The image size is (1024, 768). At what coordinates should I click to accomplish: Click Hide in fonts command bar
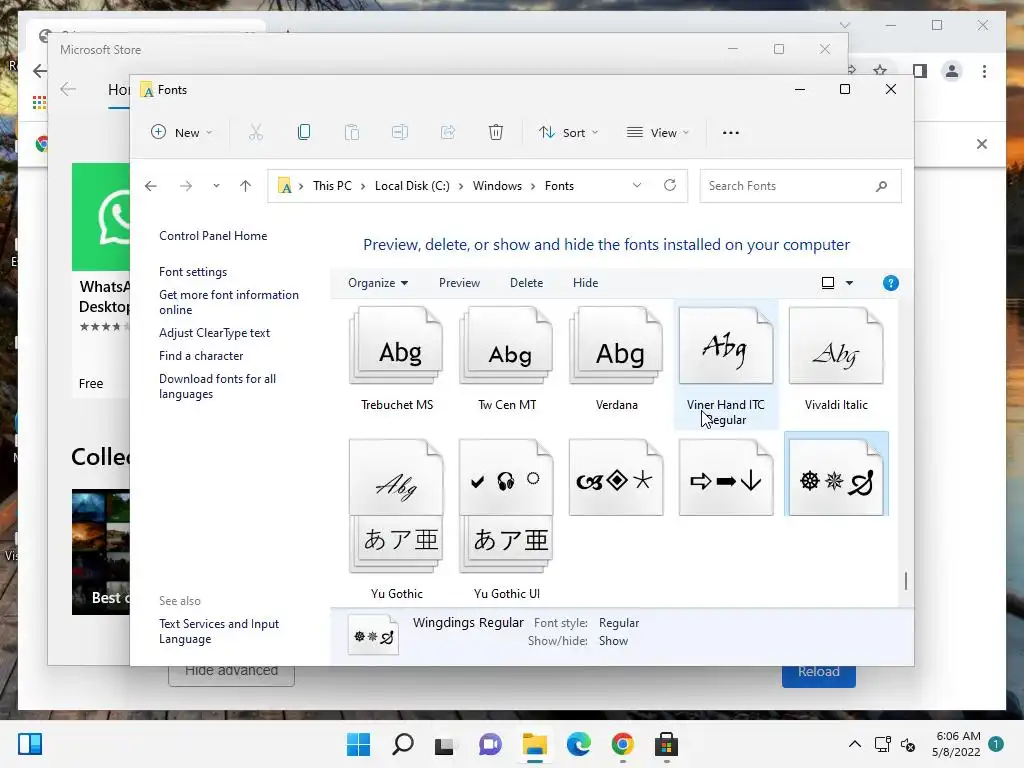point(585,283)
